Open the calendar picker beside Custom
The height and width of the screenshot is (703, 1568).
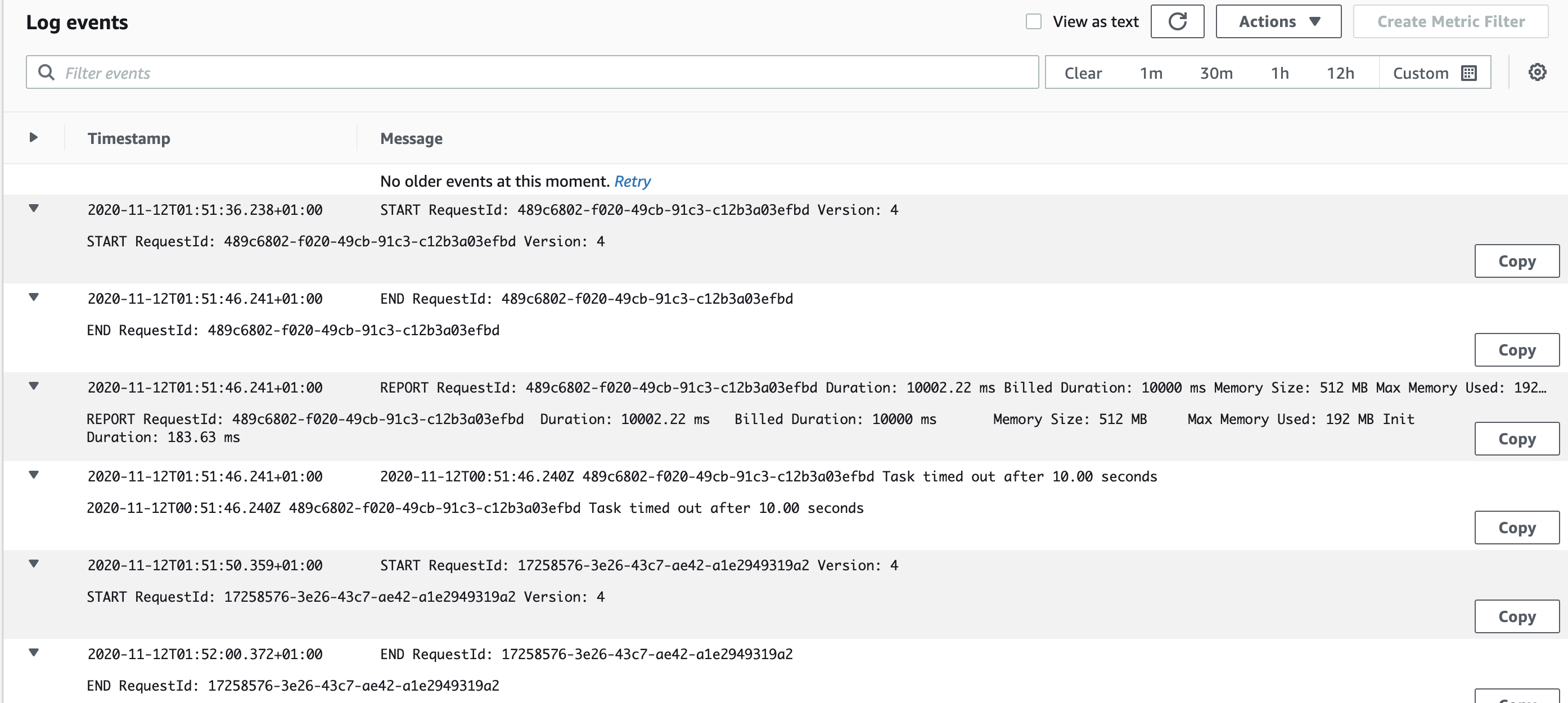[1470, 73]
